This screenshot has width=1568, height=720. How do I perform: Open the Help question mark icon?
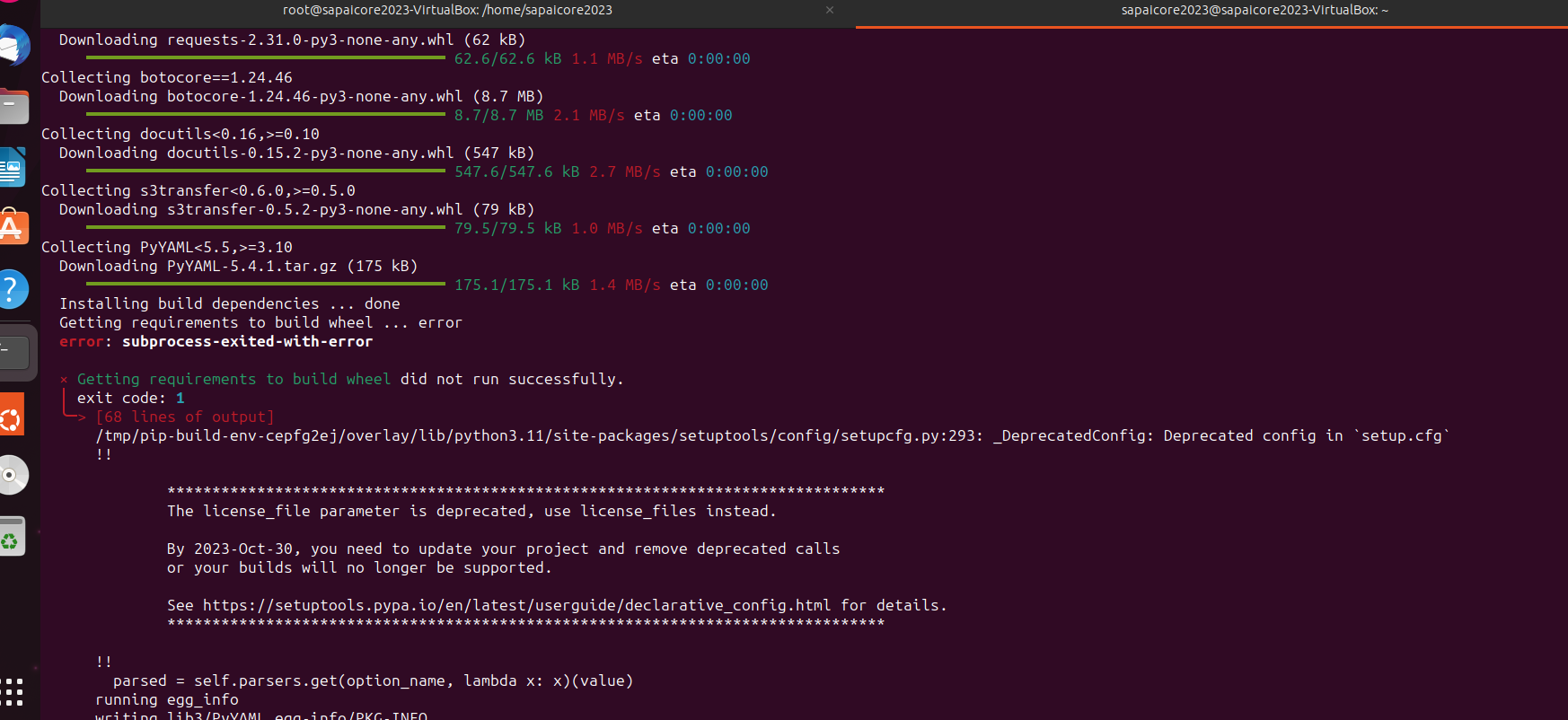[x=13, y=289]
